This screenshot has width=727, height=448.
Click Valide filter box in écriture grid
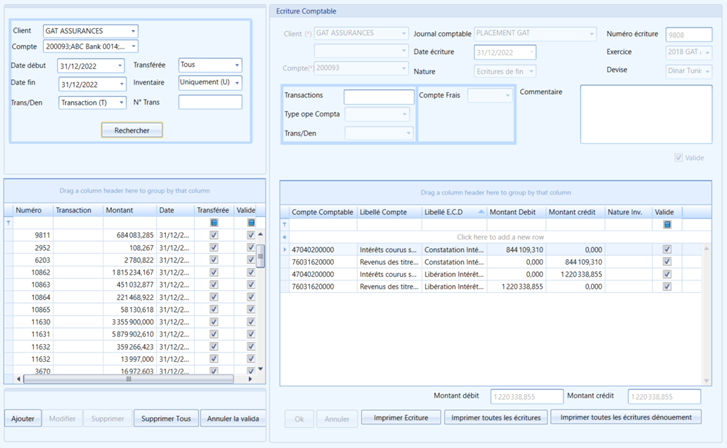(667, 224)
